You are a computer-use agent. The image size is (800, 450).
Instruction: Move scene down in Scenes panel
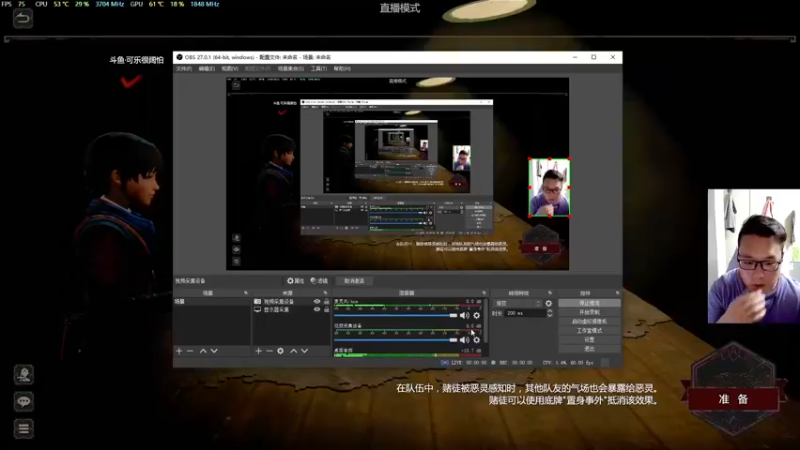click(214, 351)
